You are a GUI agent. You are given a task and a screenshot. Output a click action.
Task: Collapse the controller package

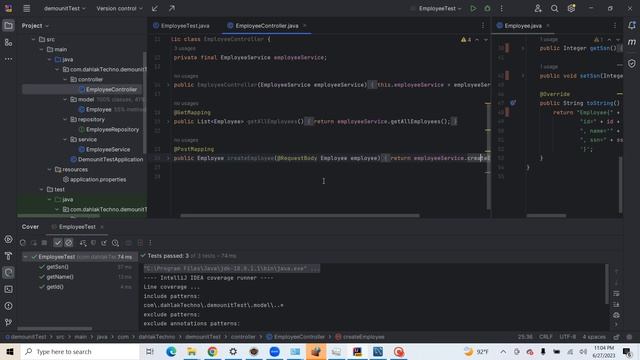click(x=65, y=80)
